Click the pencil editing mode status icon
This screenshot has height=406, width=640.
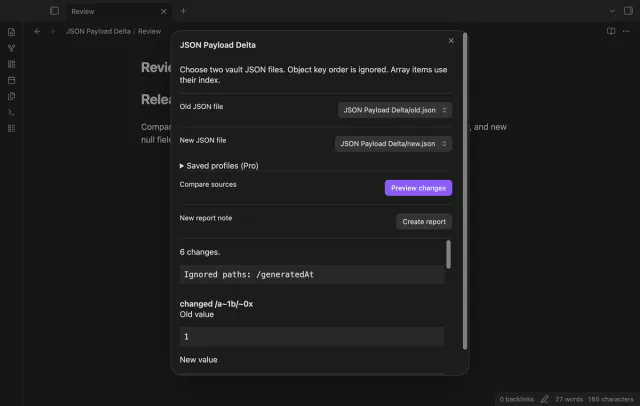[544, 399]
